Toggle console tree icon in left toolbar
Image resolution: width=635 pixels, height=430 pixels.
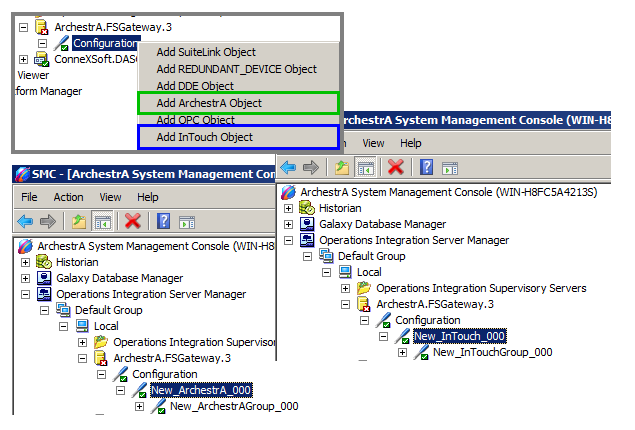coord(102,221)
